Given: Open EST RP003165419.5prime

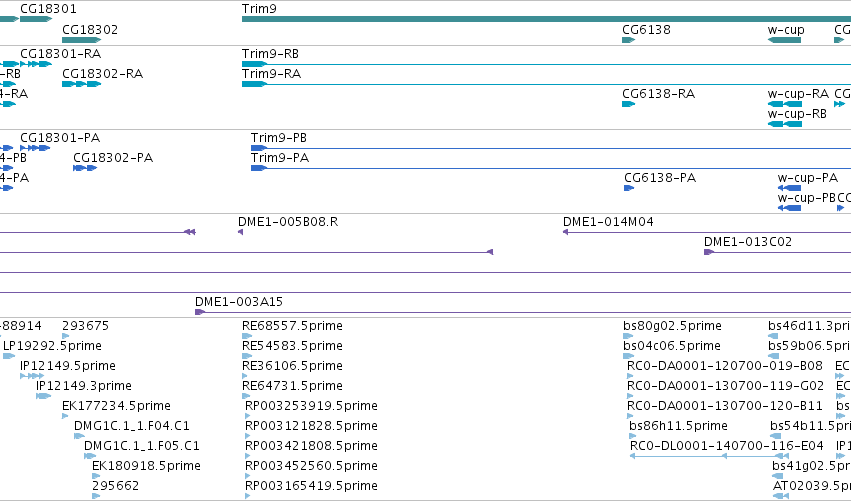Looking at the screenshot, I should 311,486.
